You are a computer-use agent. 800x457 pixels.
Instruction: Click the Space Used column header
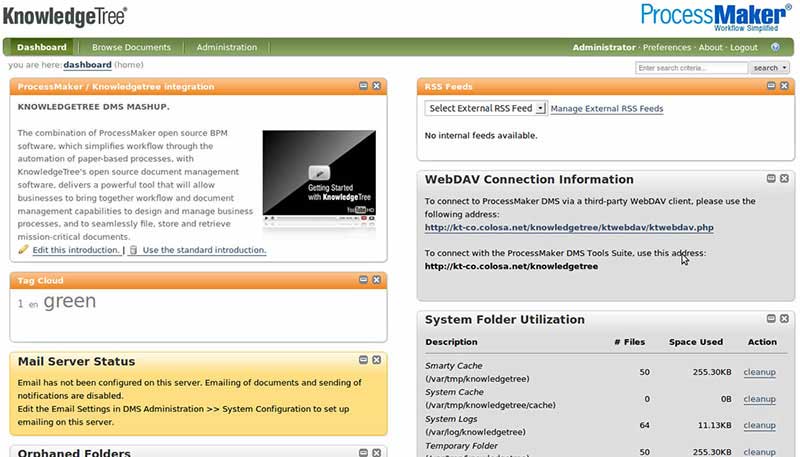point(695,342)
